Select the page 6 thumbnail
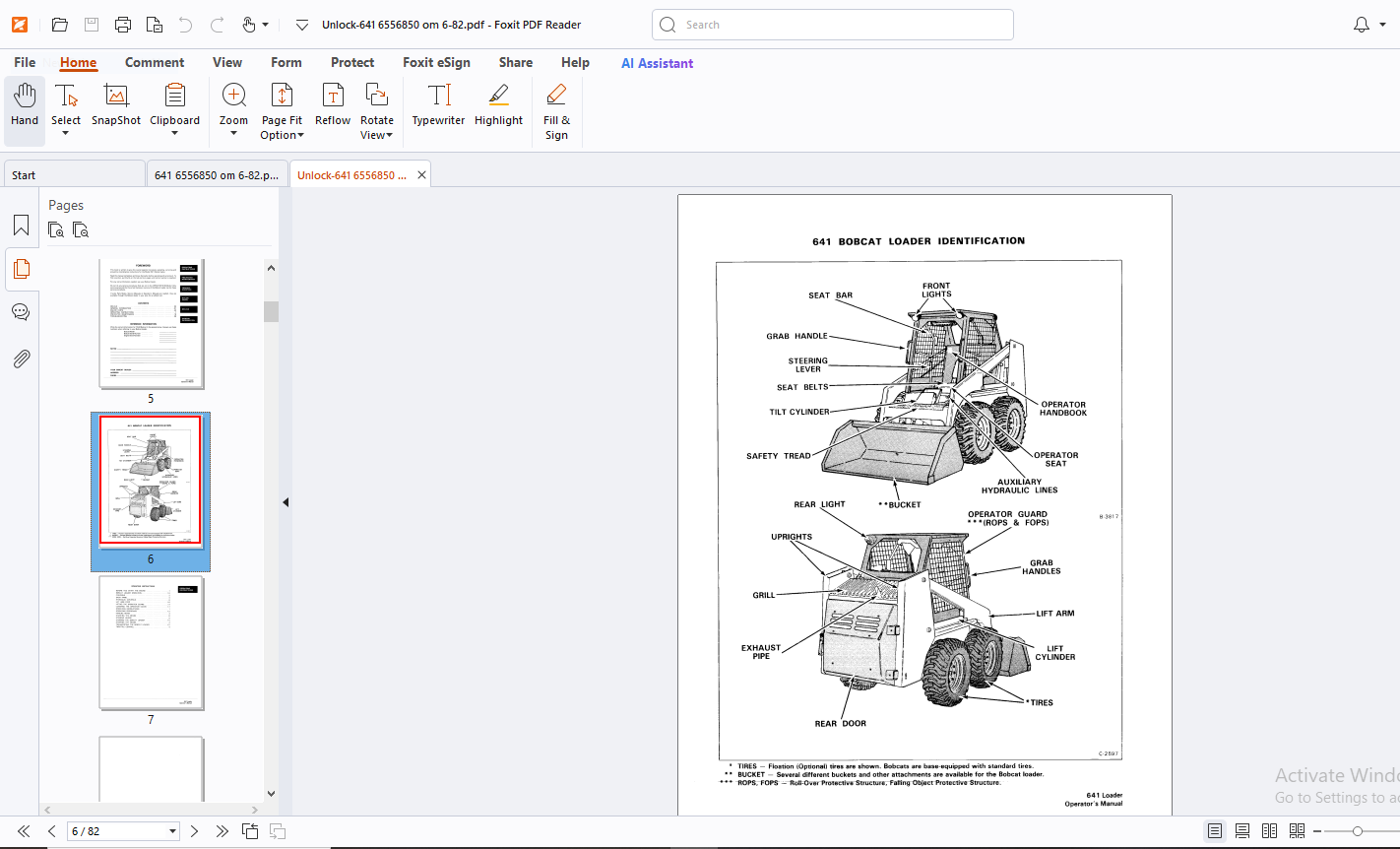Viewport: 1400px width, 849px height. 151,481
